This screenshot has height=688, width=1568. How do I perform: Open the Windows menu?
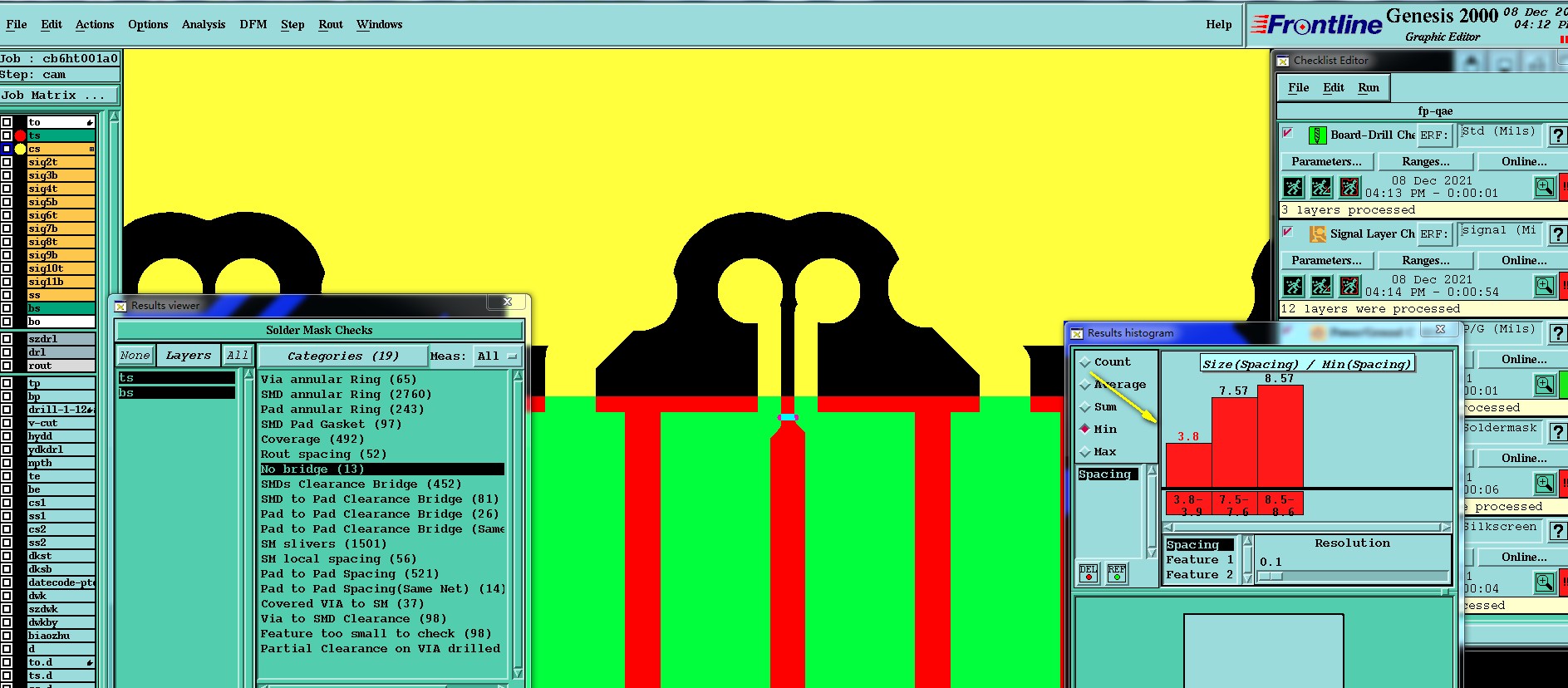[380, 25]
